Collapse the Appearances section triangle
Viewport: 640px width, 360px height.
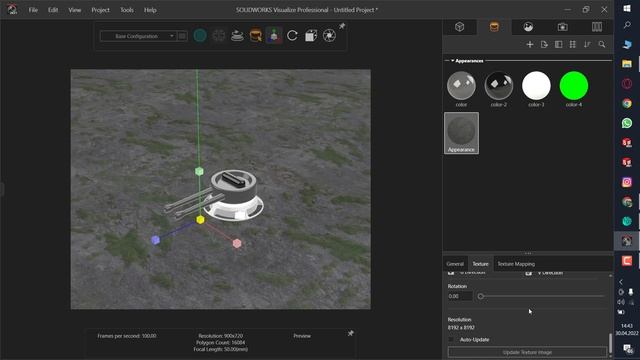pos(452,61)
